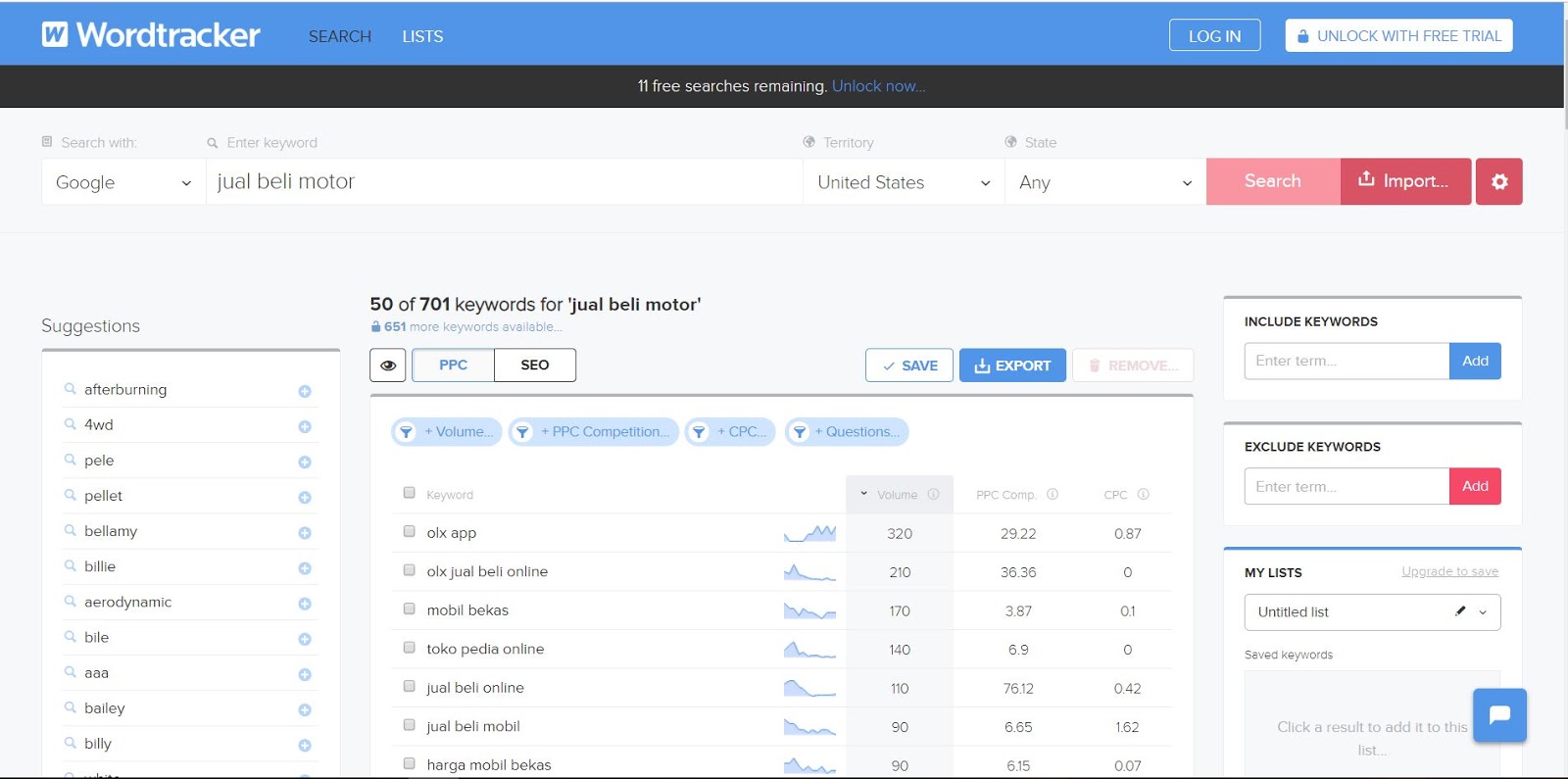Add aaa suggestion with plus icon

pyautogui.click(x=305, y=674)
